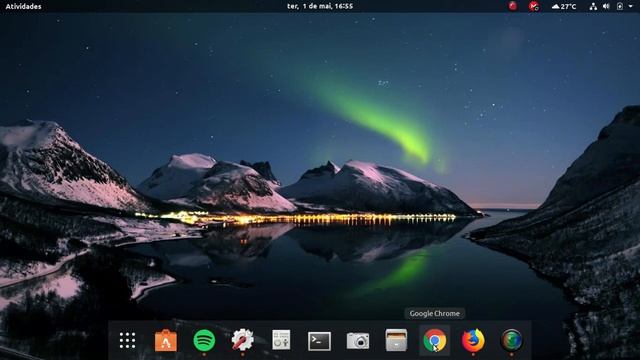640x360 pixels.
Task: Open the settings panel icon beside Terminal
Action: 281,340
